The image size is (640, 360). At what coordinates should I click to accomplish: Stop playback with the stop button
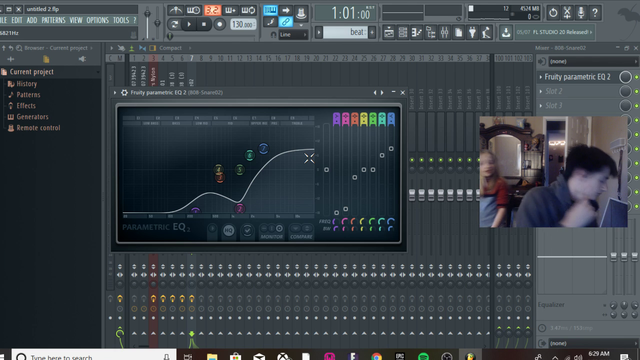pyautogui.click(x=204, y=24)
